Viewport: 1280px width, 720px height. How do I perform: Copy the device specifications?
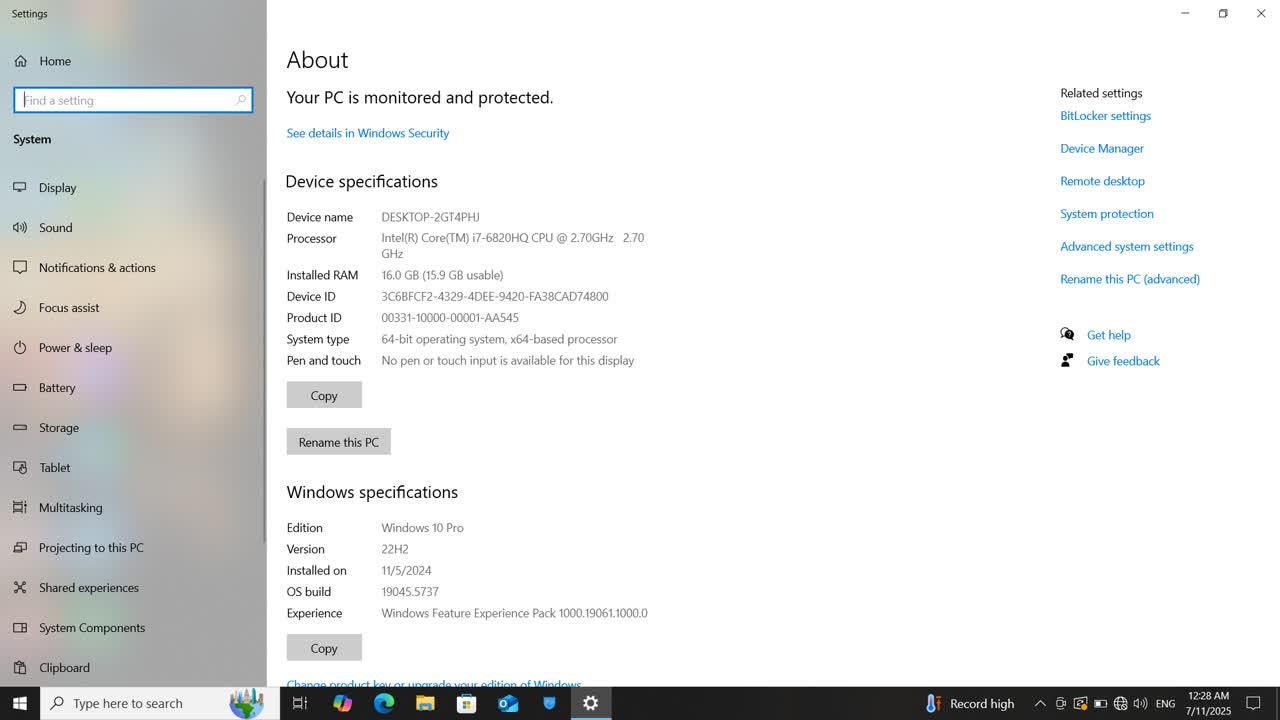point(324,395)
